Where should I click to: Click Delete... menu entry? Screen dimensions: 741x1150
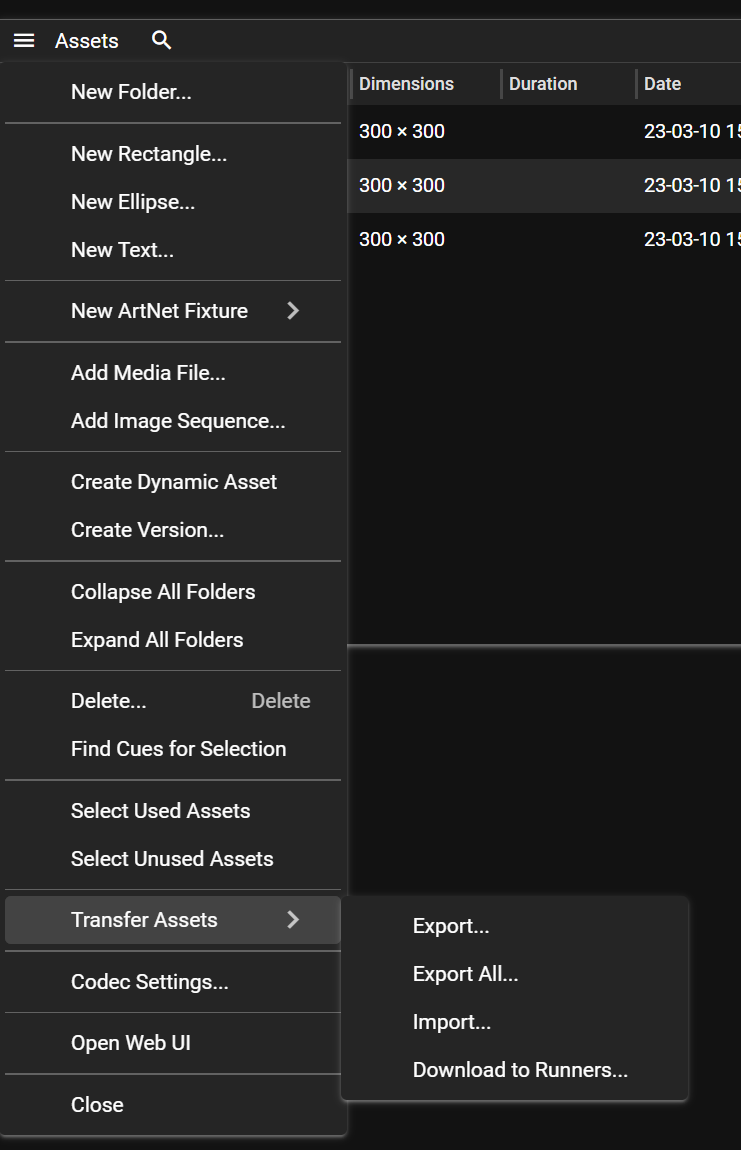click(x=173, y=701)
